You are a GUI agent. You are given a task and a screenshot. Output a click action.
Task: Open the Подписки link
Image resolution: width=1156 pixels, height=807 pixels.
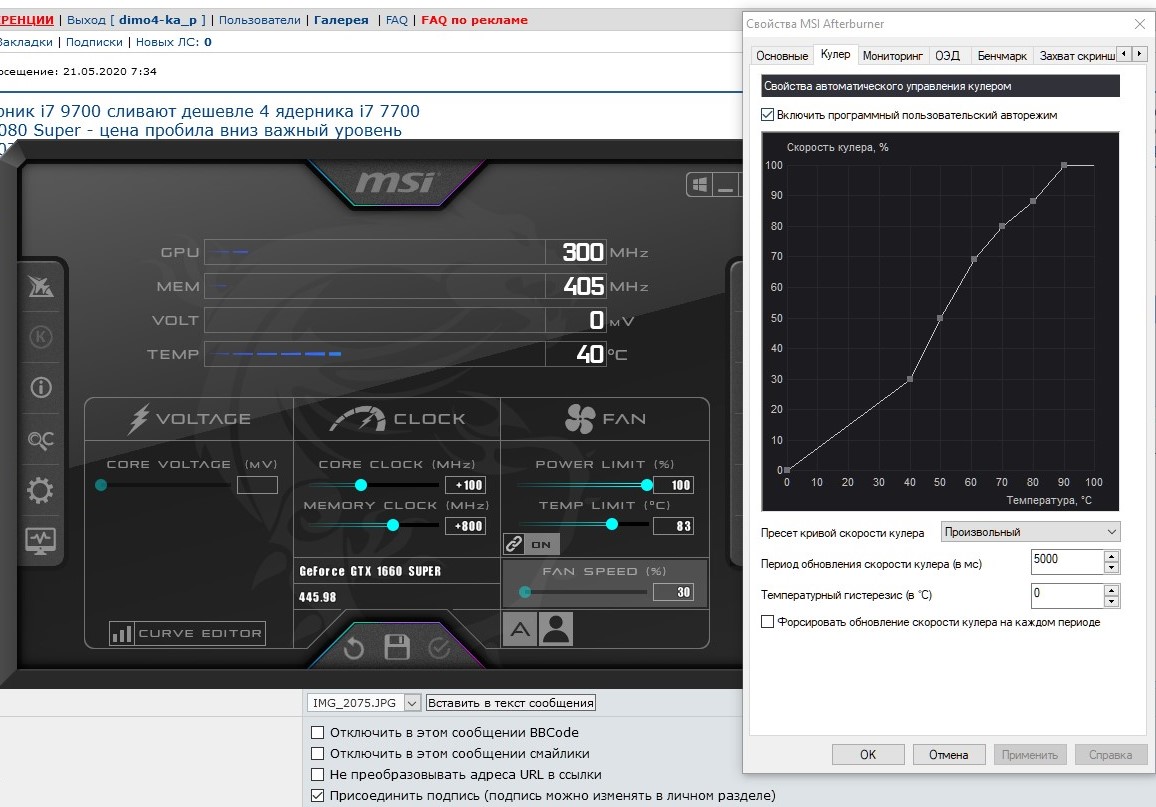94,42
